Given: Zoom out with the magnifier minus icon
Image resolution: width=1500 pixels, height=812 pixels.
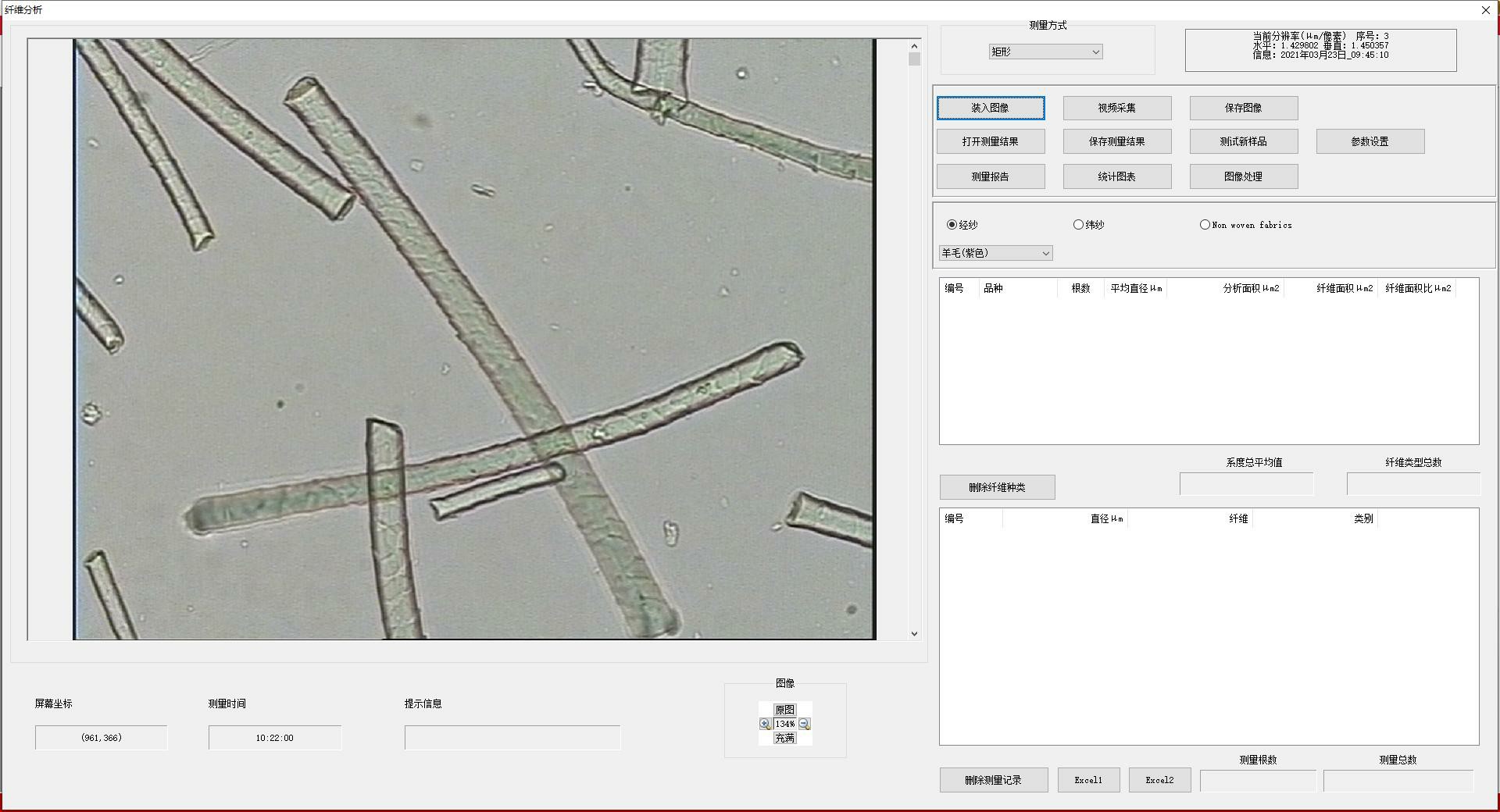Looking at the screenshot, I should click(805, 724).
